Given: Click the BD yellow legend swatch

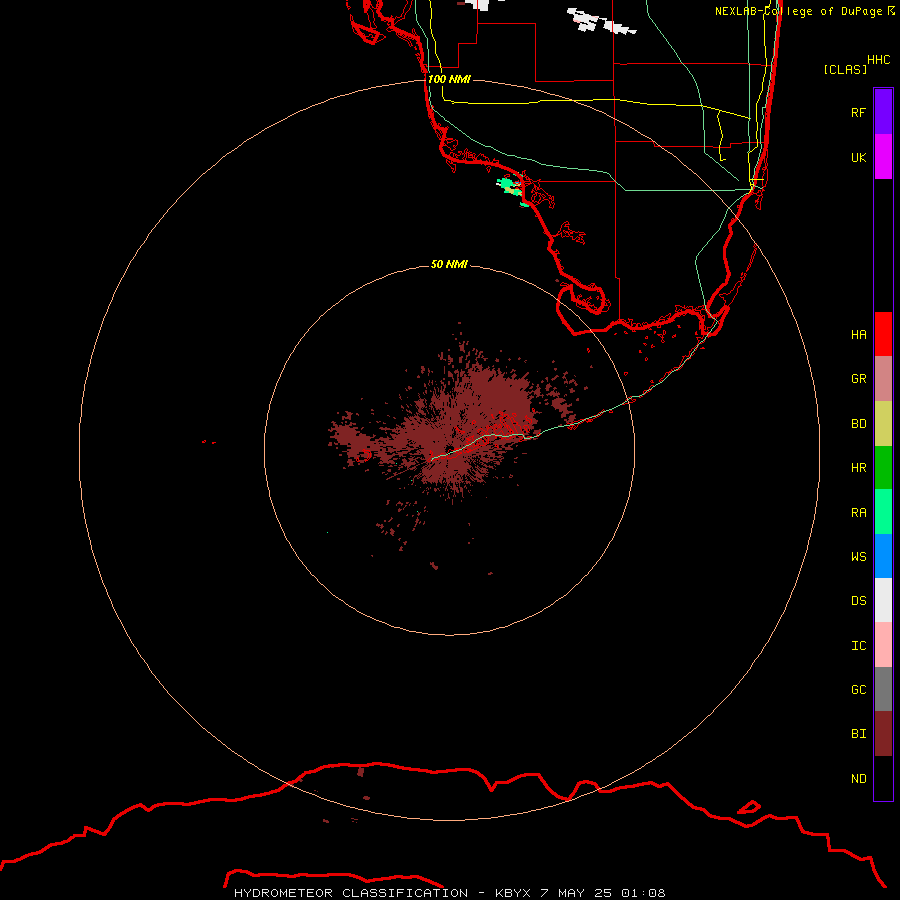Looking at the screenshot, I should pyautogui.click(x=883, y=424).
